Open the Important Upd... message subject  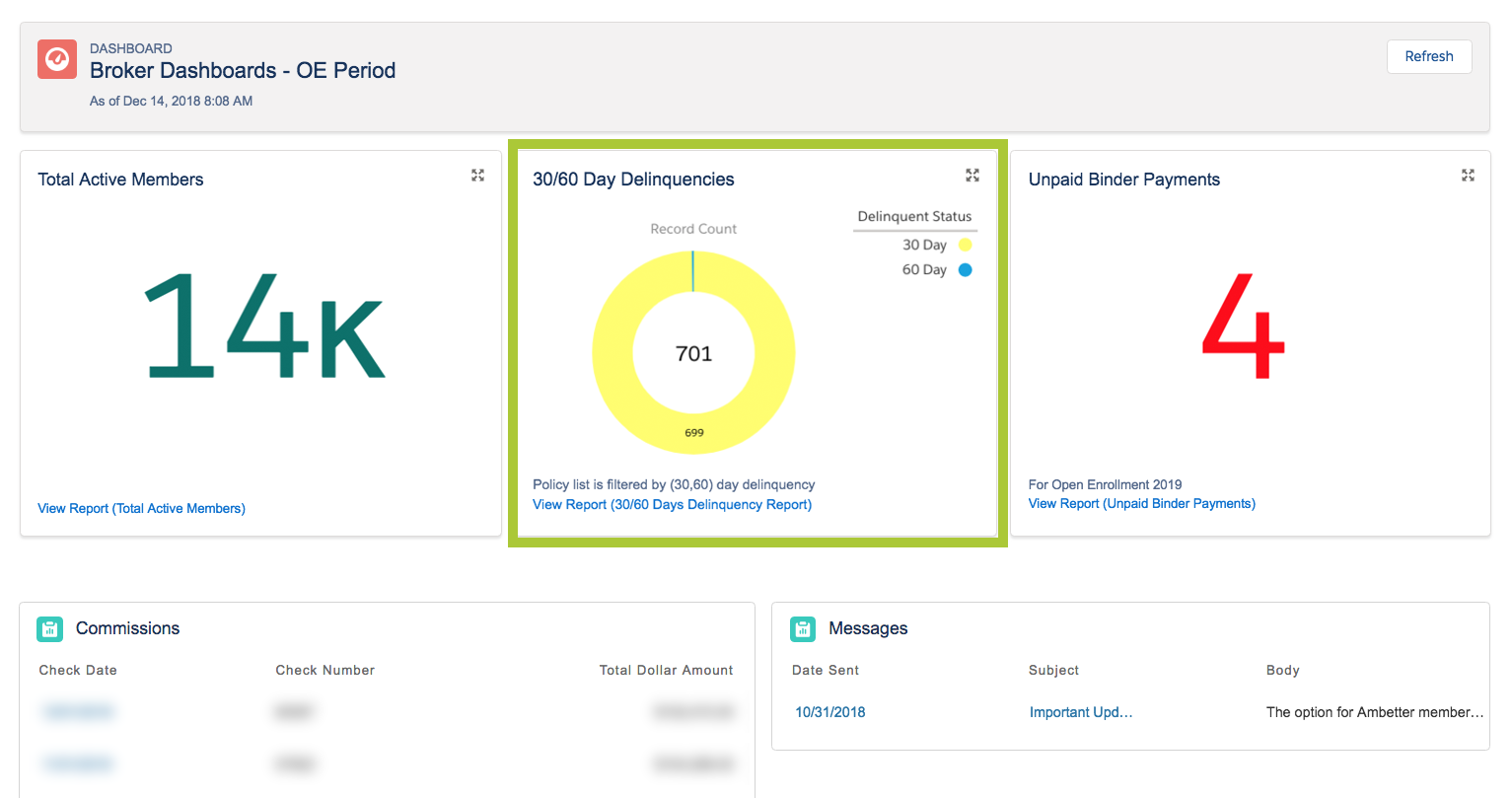pos(1080,712)
